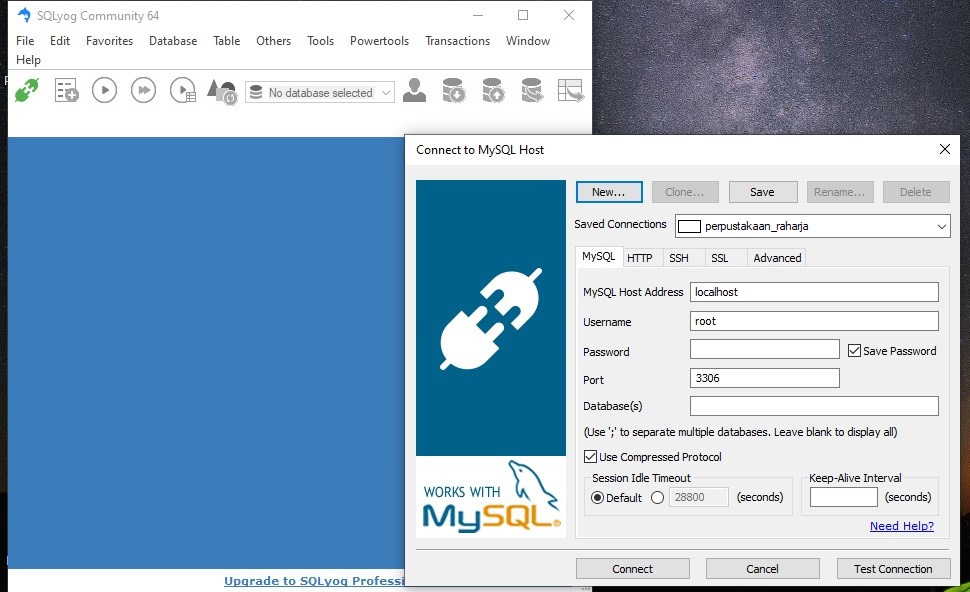The image size is (970, 592).
Task: Click the Username field containing root
Action: [x=814, y=321]
